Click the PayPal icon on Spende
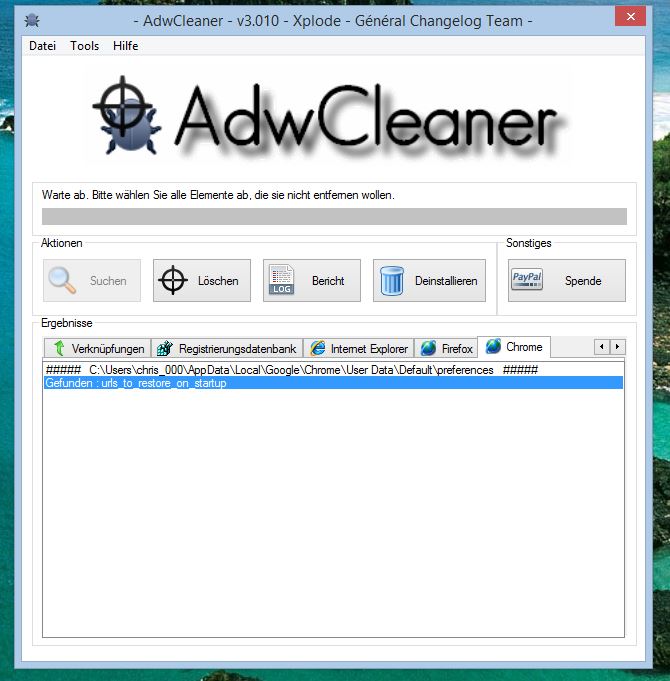The height and width of the screenshot is (681, 670). tap(527, 280)
